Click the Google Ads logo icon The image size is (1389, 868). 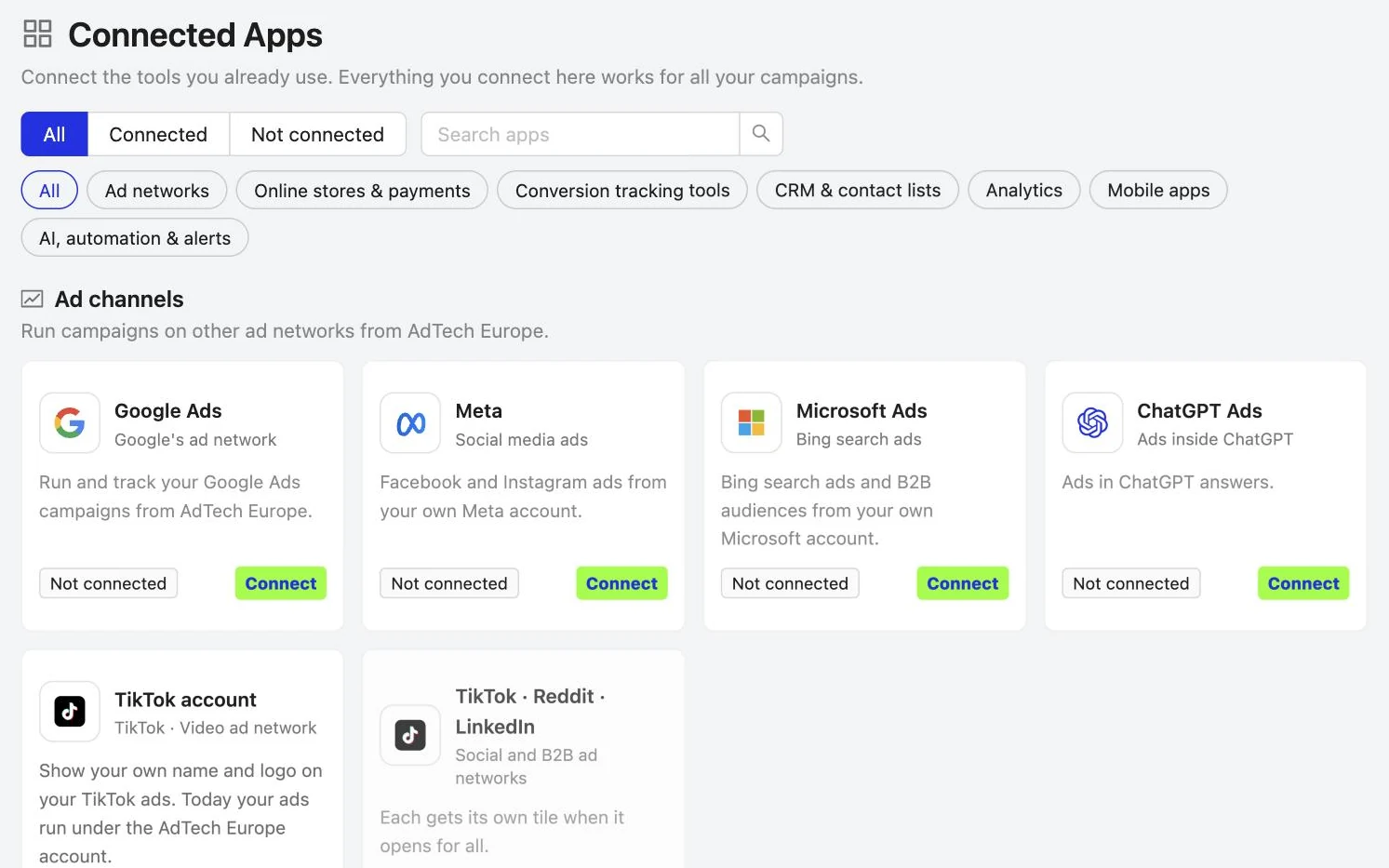coord(70,423)
